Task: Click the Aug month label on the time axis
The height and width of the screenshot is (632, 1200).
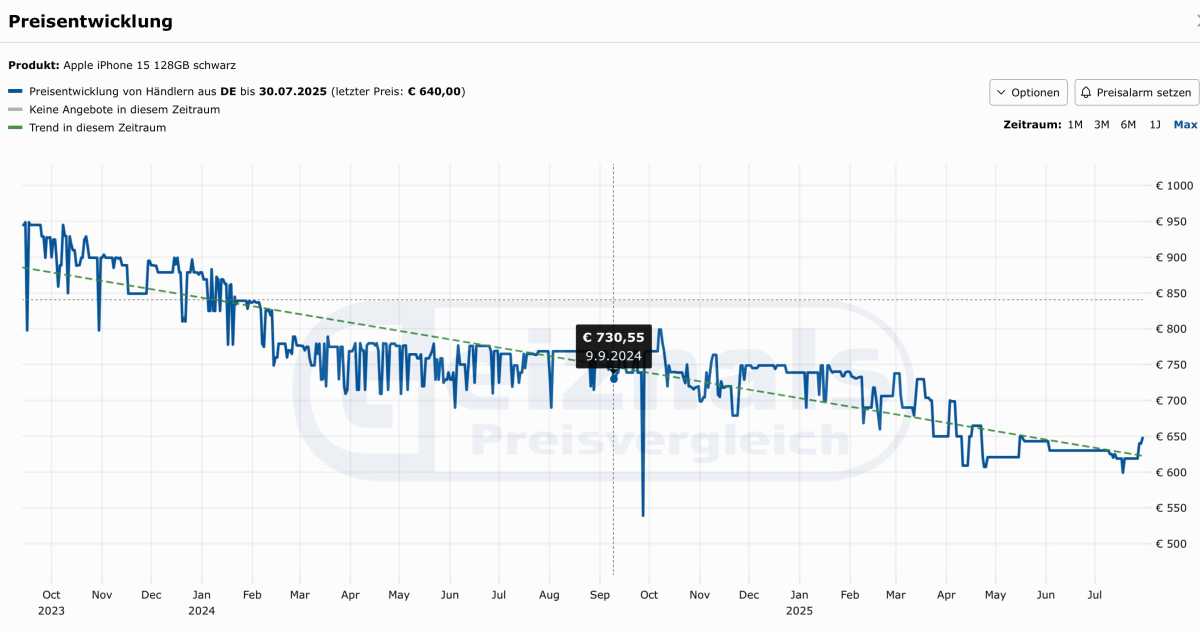Action: point(549,595)
